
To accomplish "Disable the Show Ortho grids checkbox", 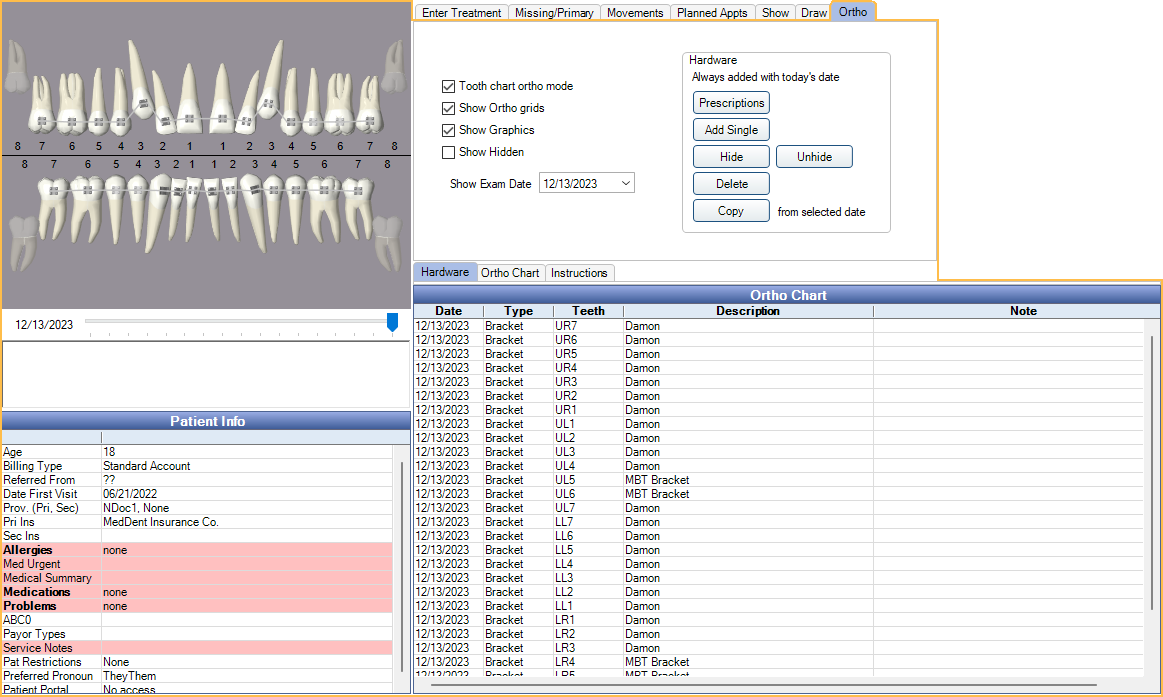I will [449, 108].
